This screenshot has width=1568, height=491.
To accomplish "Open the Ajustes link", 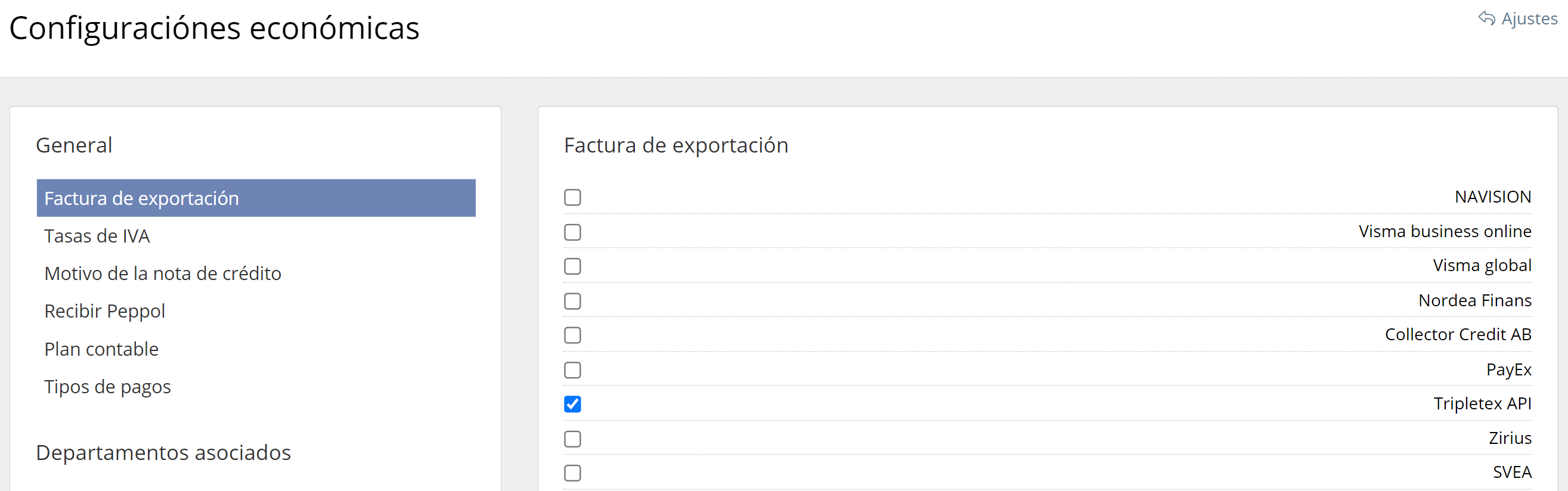I will (x=1529, y=19).
